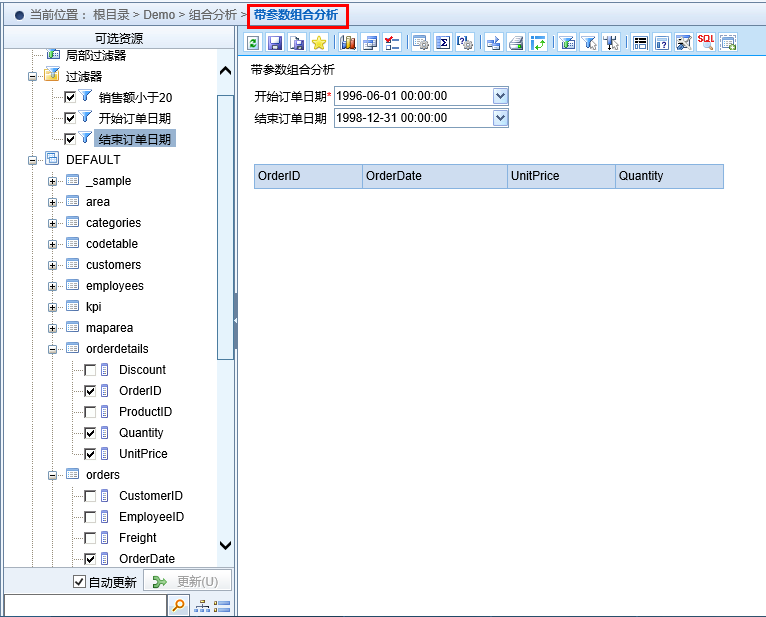The width and height of the screenshot is (766, 617).
Task: Click the row-column swap icon with green arrows
Action: click(x=538, y=43)
